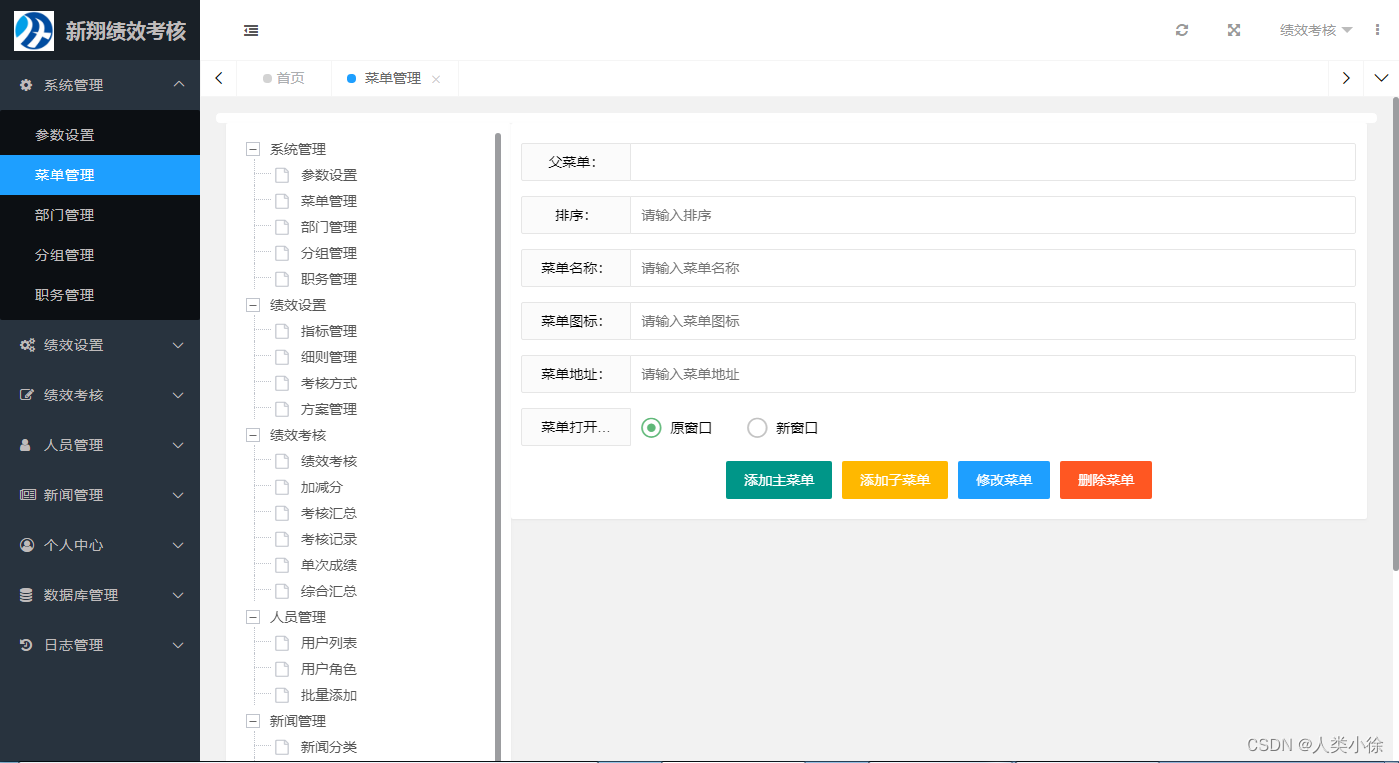Select 用户角色 in the menu tree
Screen dimensions: 1399x763
329,669
